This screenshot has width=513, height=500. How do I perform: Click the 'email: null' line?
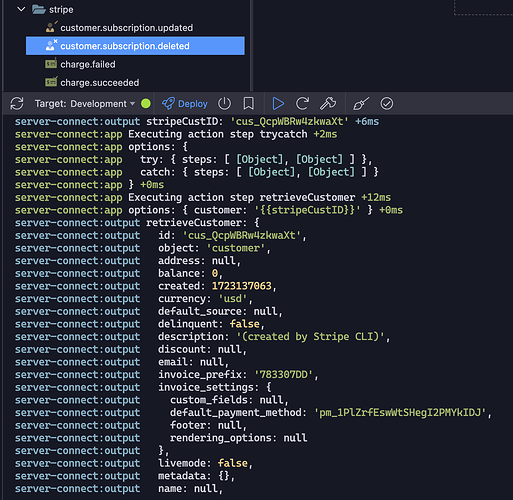(122, 362)
